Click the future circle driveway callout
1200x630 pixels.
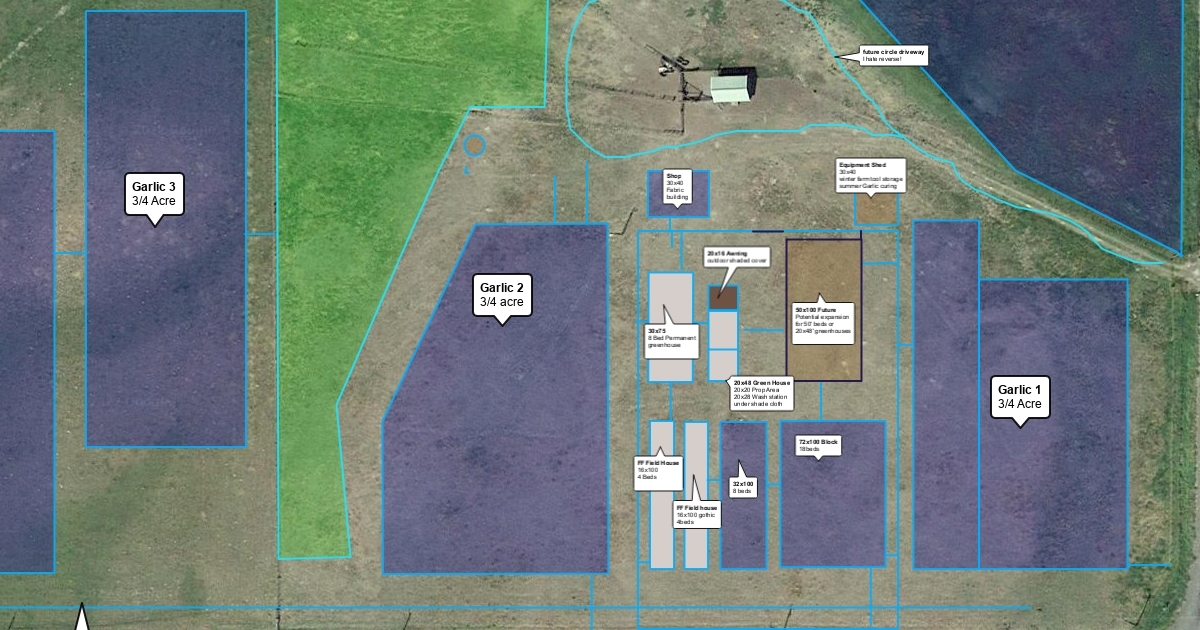(893, 55)
